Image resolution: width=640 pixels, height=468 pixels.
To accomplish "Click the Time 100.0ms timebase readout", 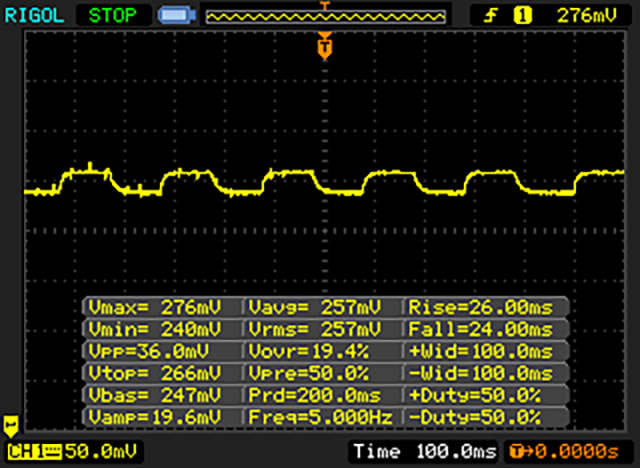I will pyautogui.click(x=425, y=452).
